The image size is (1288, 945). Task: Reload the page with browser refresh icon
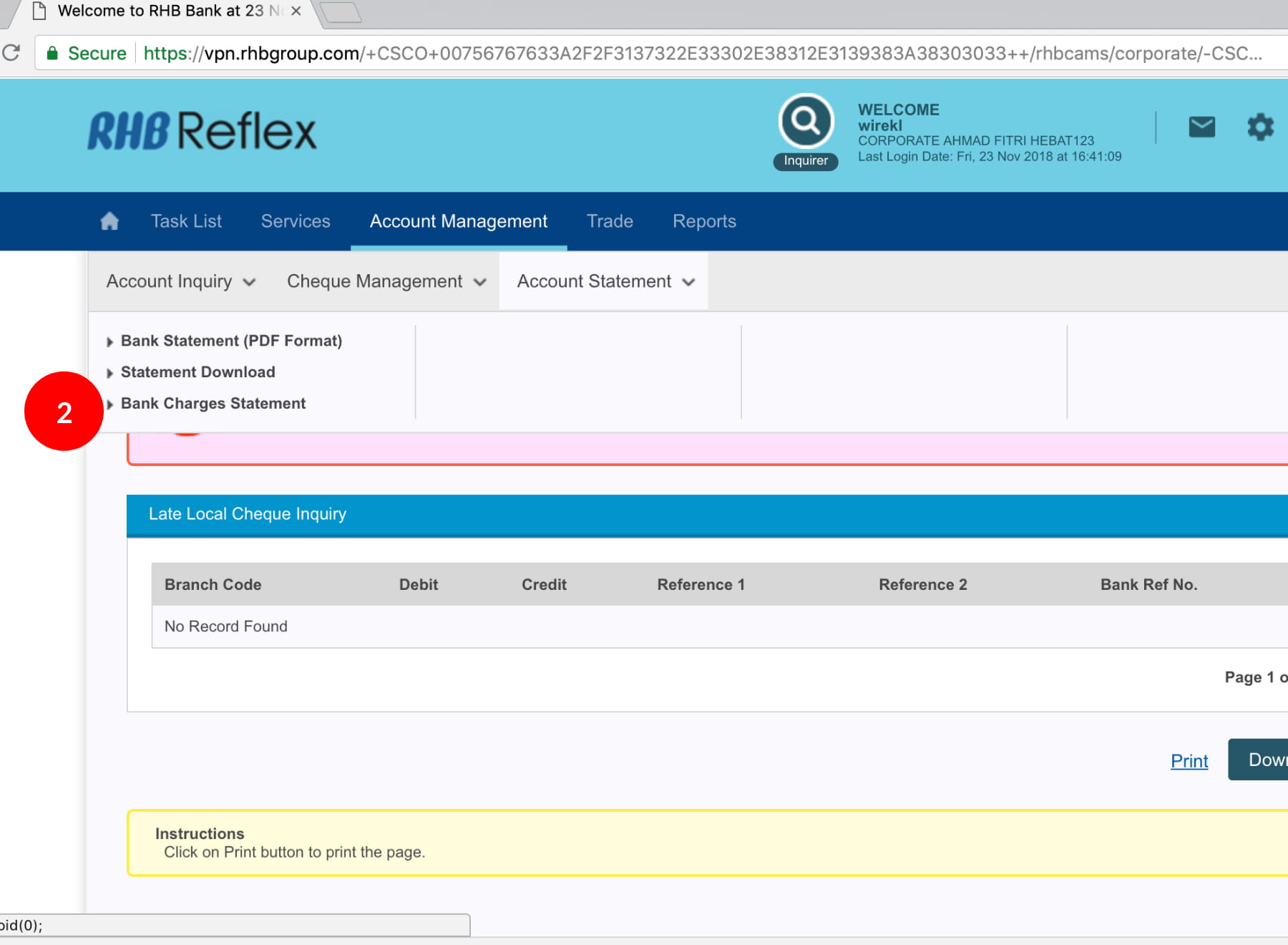click(12, 53)
